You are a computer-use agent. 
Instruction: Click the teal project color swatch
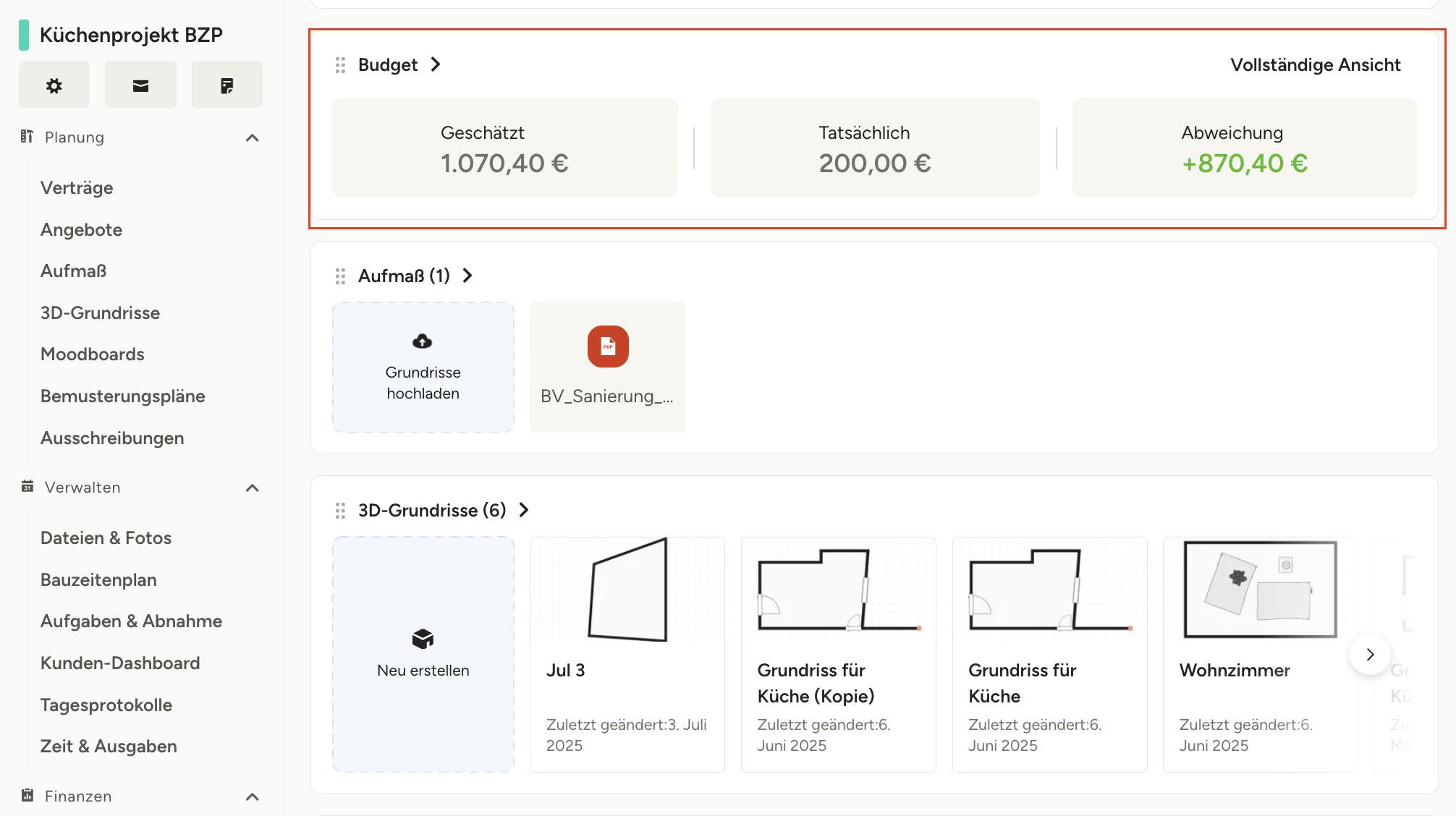[24, 35]
